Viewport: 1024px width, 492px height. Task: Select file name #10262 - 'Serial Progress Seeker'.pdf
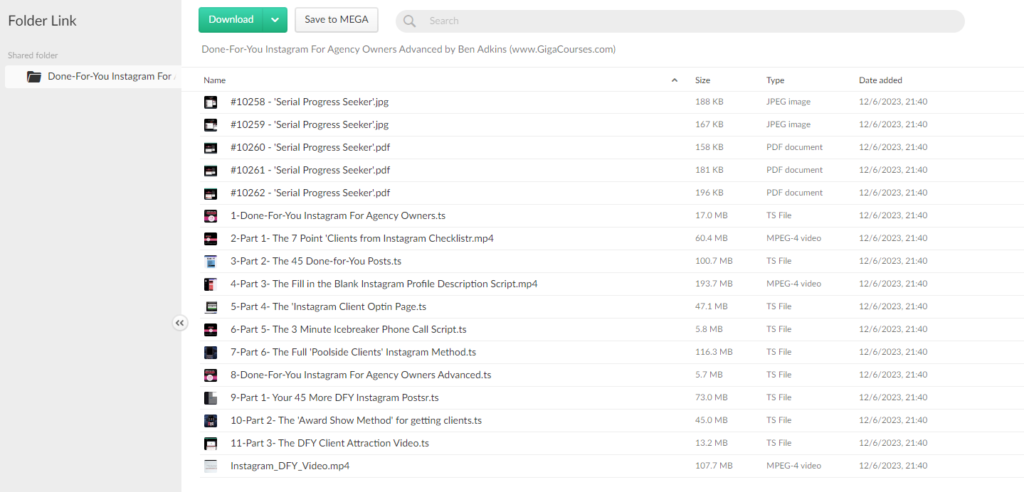click(310, 193)
